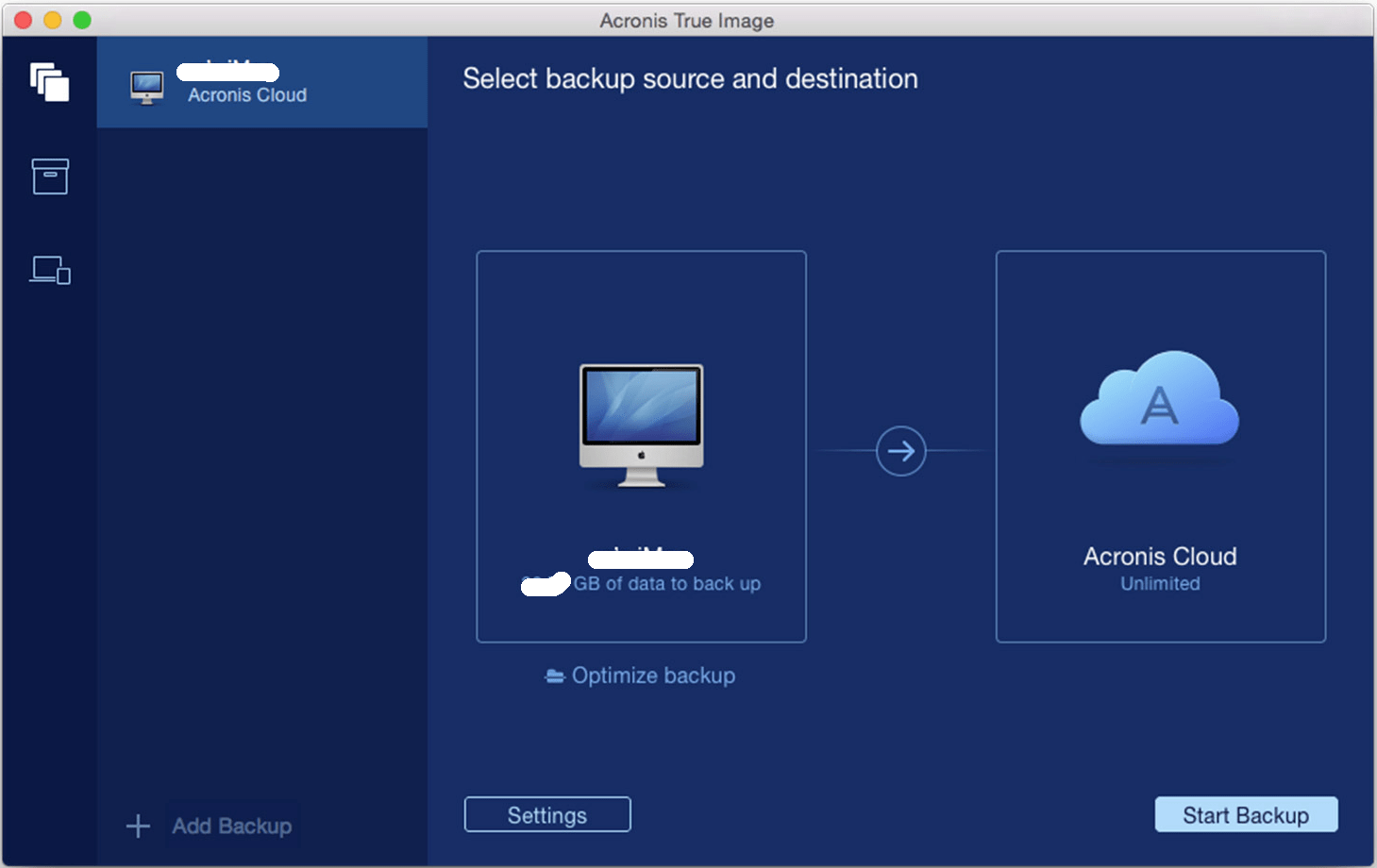Click the Unlimited label under Acronis Cloud
Viewport: 1377px width, 868px height.
(x=1160, y=584)
